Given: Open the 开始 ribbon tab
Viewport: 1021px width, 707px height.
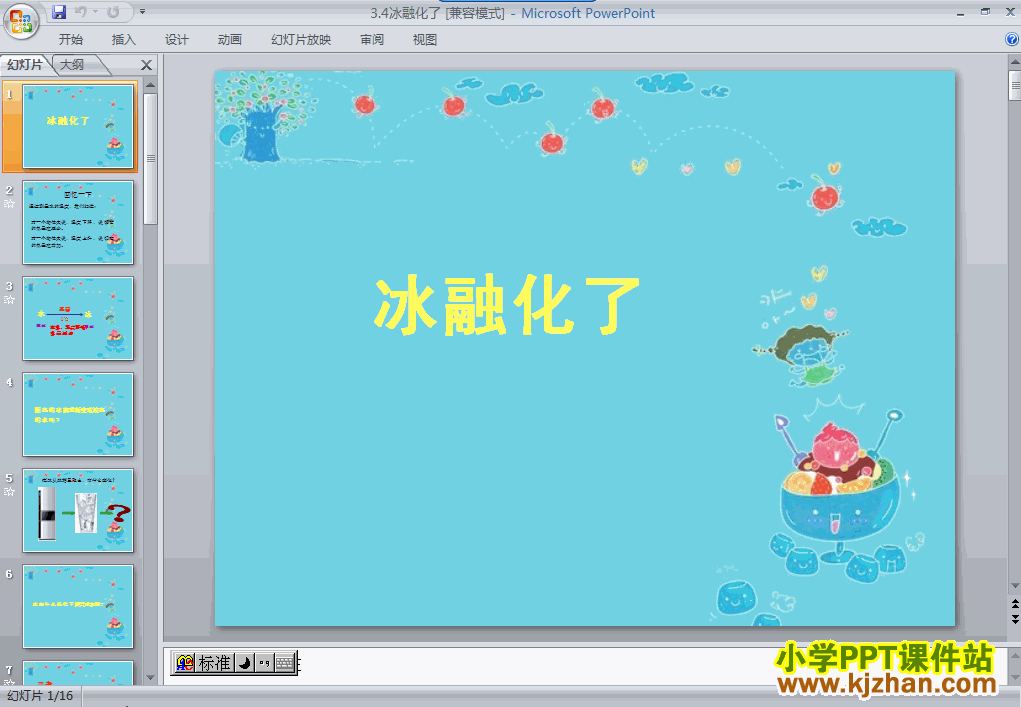Looking at the screenshot, I should click(x=70, y=40).
